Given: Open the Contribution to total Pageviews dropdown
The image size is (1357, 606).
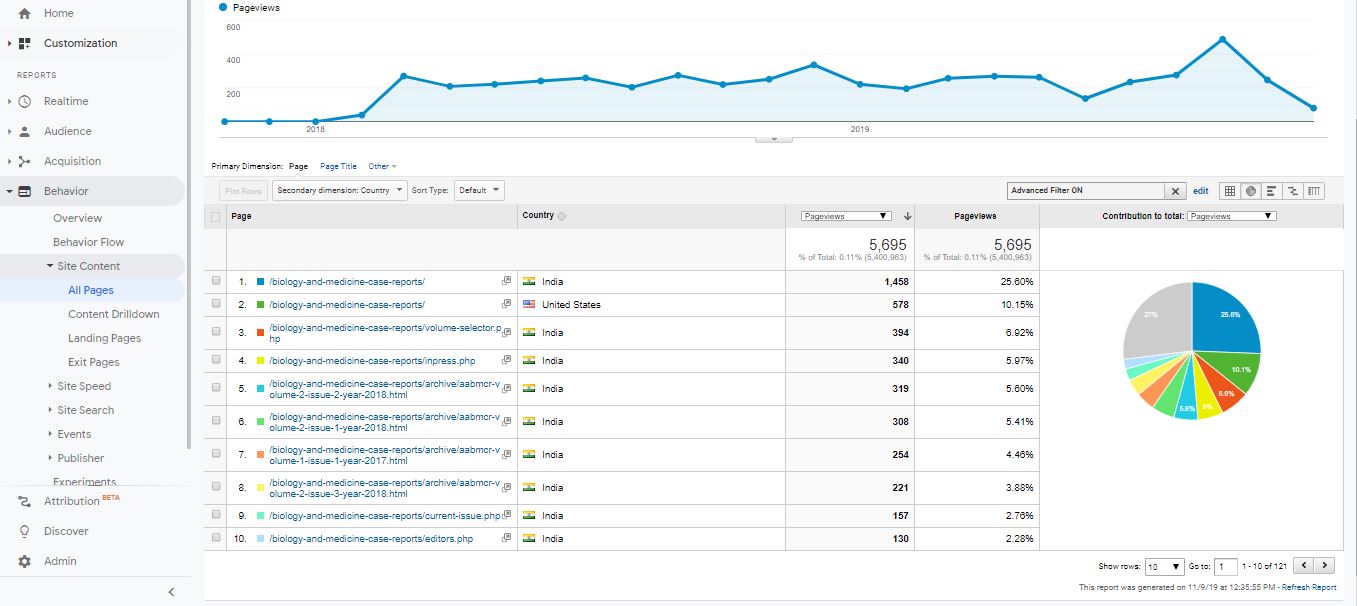Looking at the screenshot, I should tap(1231, 216).
